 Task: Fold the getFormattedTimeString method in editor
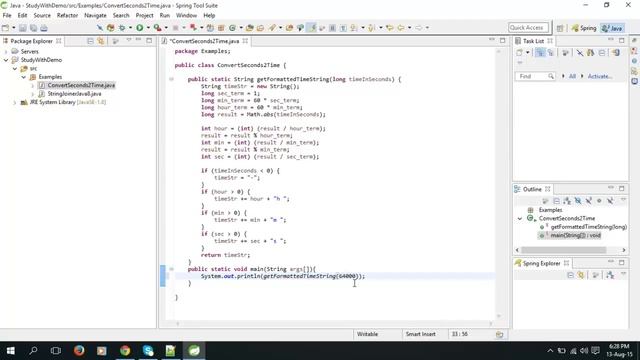(171, 79)
